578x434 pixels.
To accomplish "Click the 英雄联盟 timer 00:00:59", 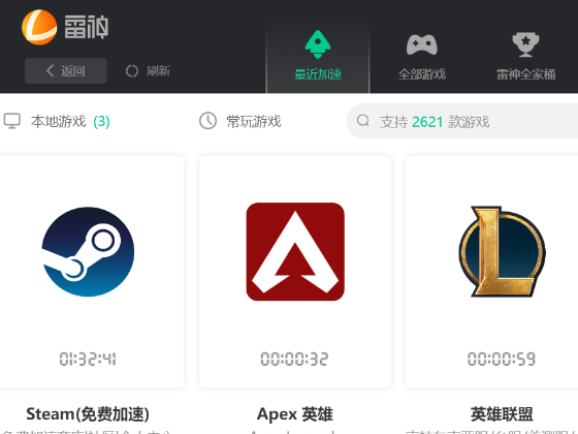I will click(x=501, y=359).
